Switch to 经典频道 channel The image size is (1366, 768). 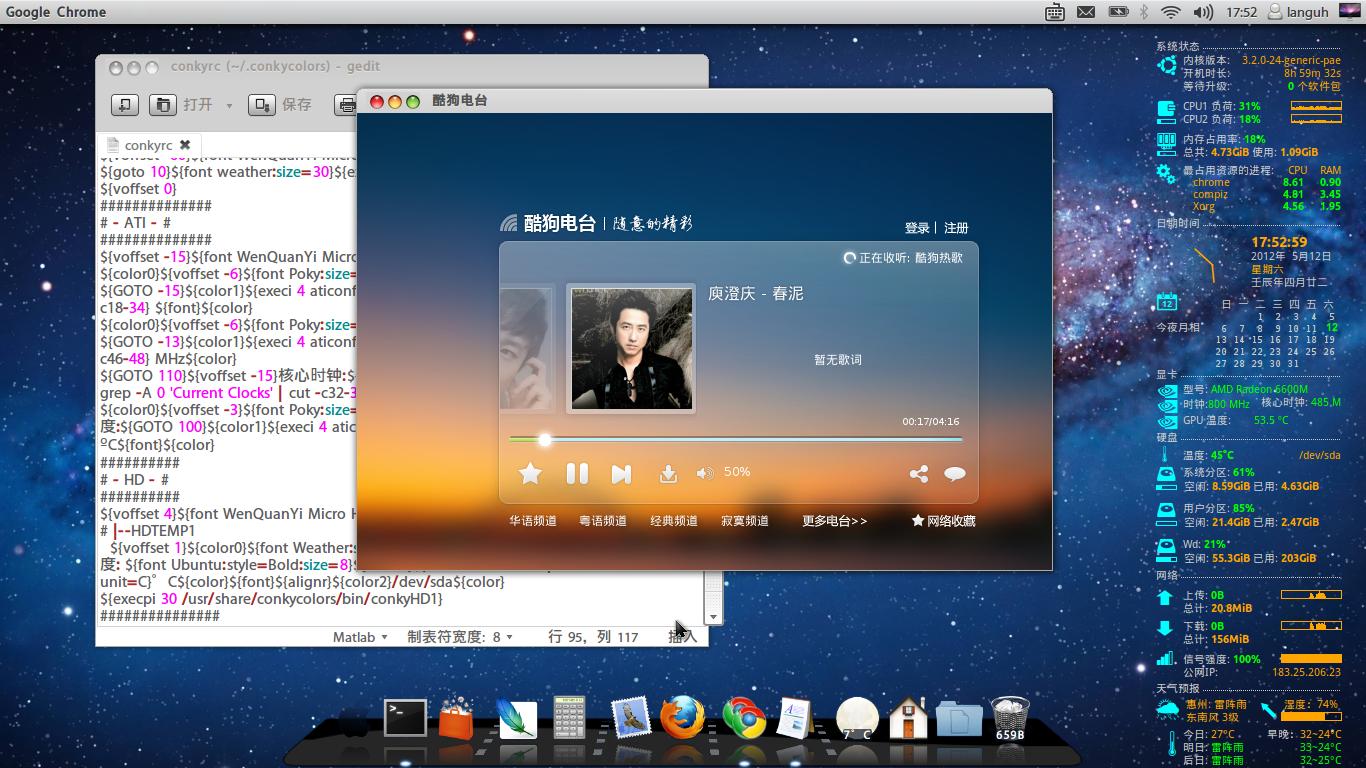(674, 521)
